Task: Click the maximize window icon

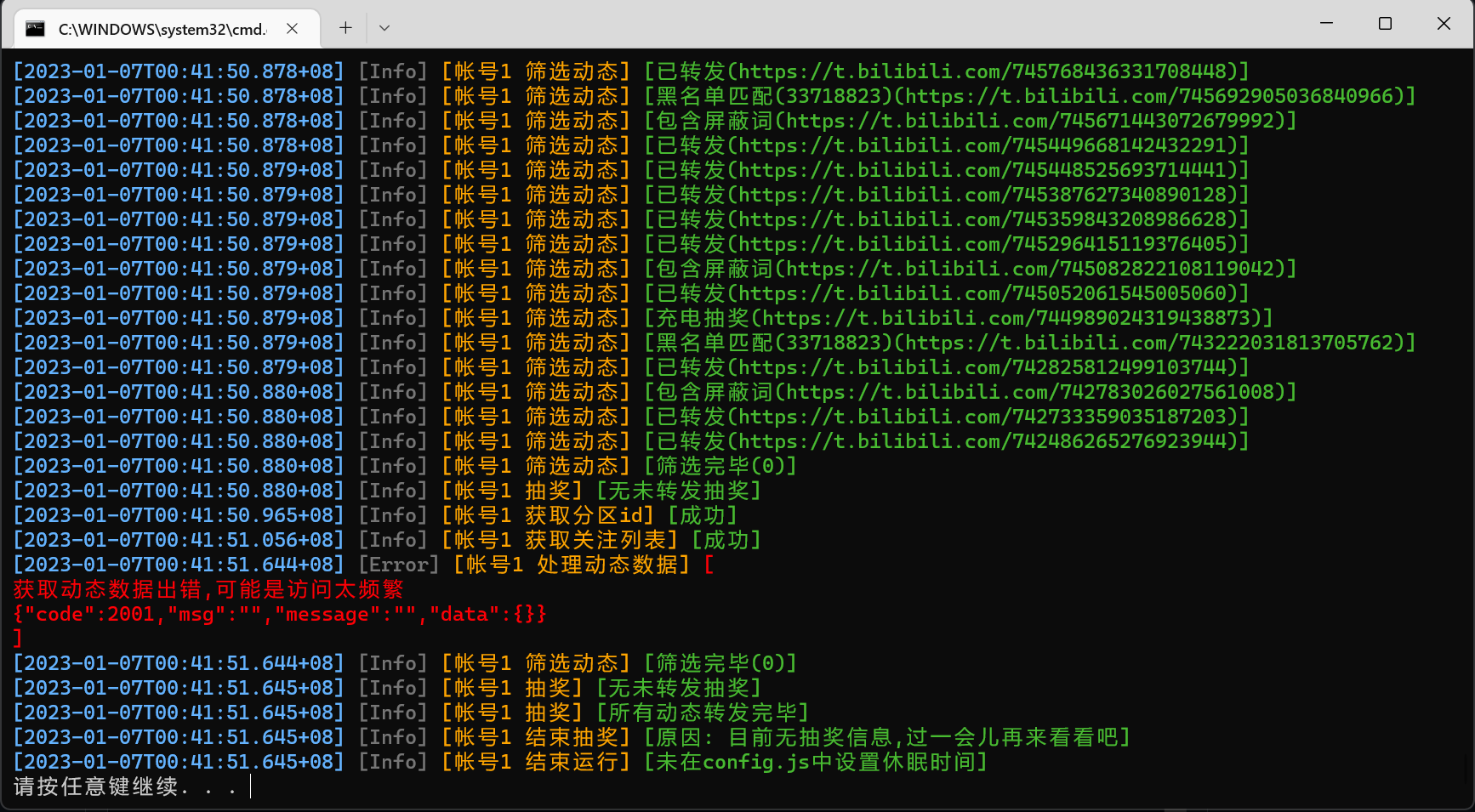Action: click(x=1385, y=24)
